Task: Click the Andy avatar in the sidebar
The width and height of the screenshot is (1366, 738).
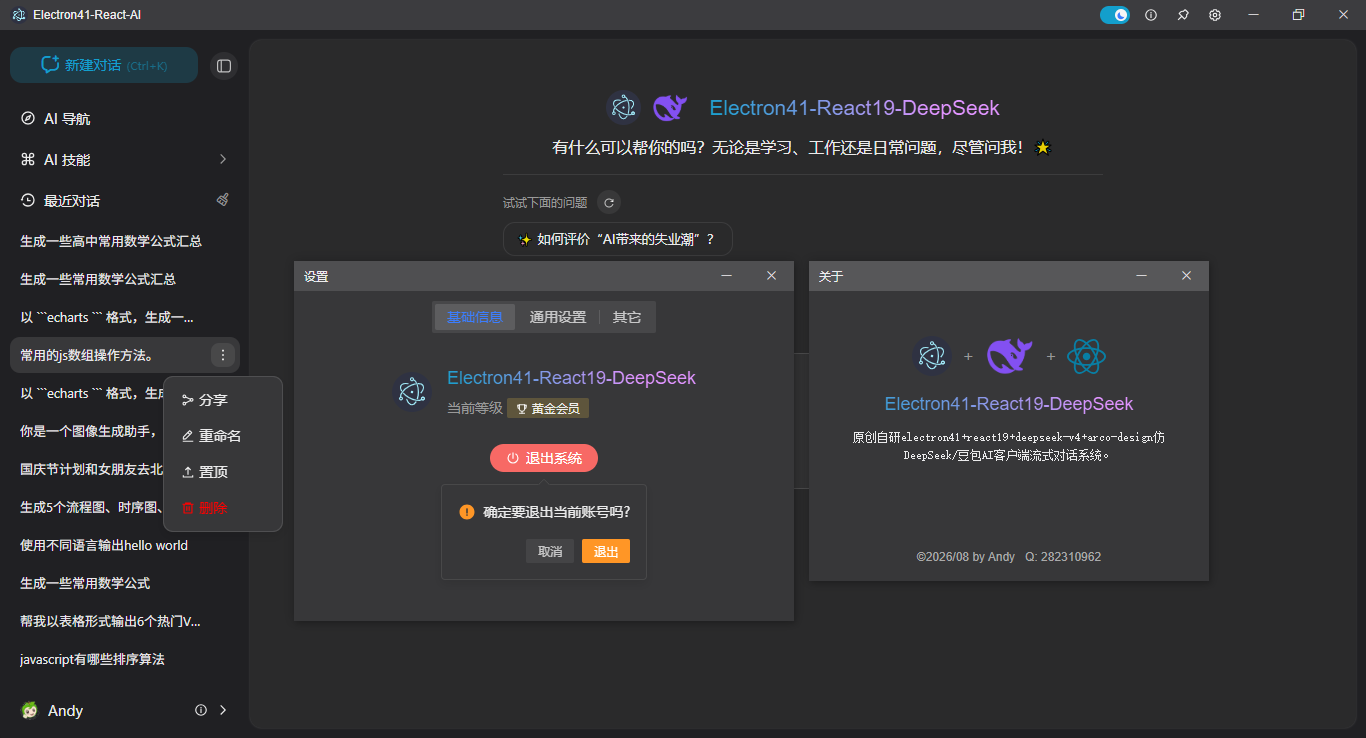Action: tap(30, 710)
